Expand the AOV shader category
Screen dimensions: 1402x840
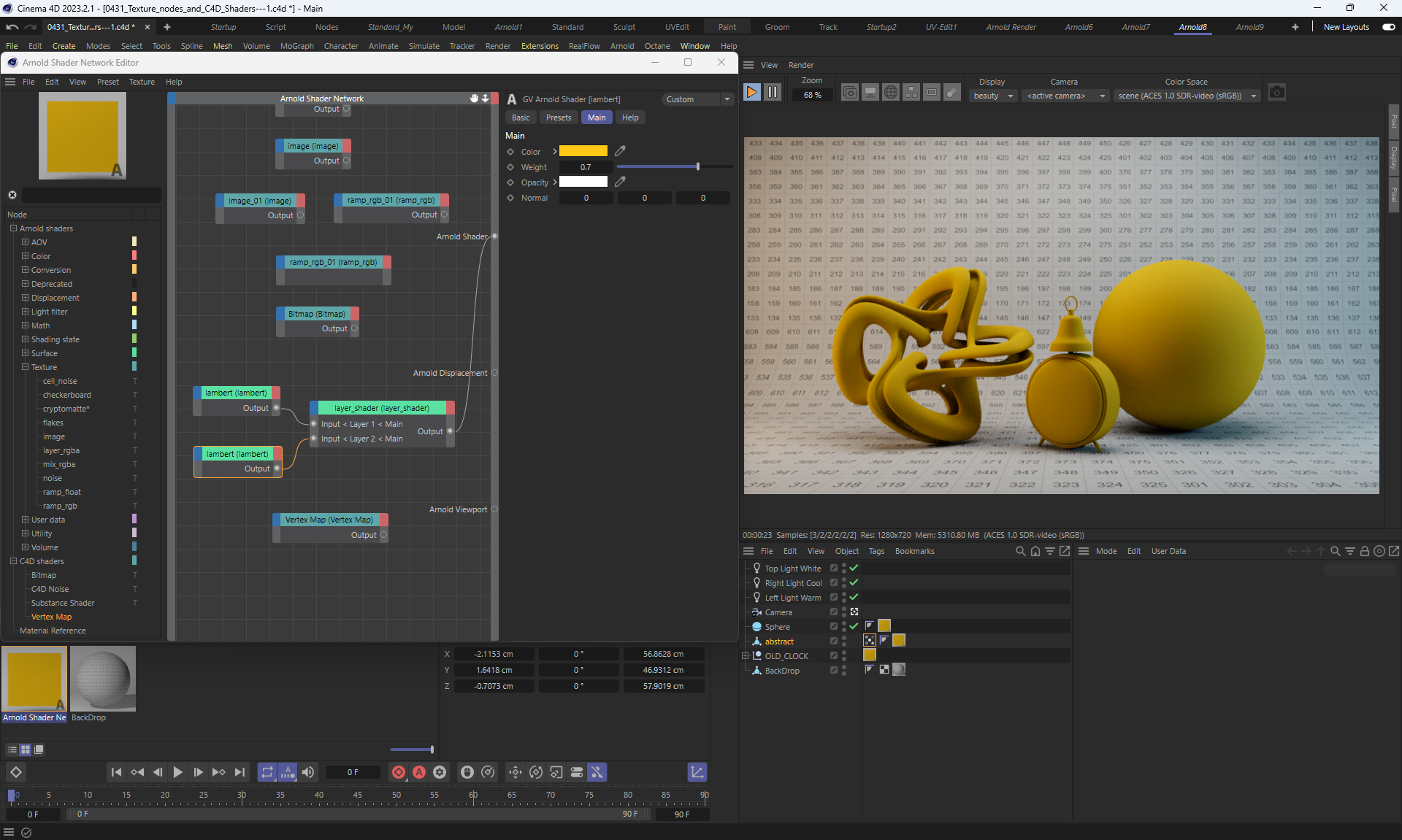click(25, 242)
